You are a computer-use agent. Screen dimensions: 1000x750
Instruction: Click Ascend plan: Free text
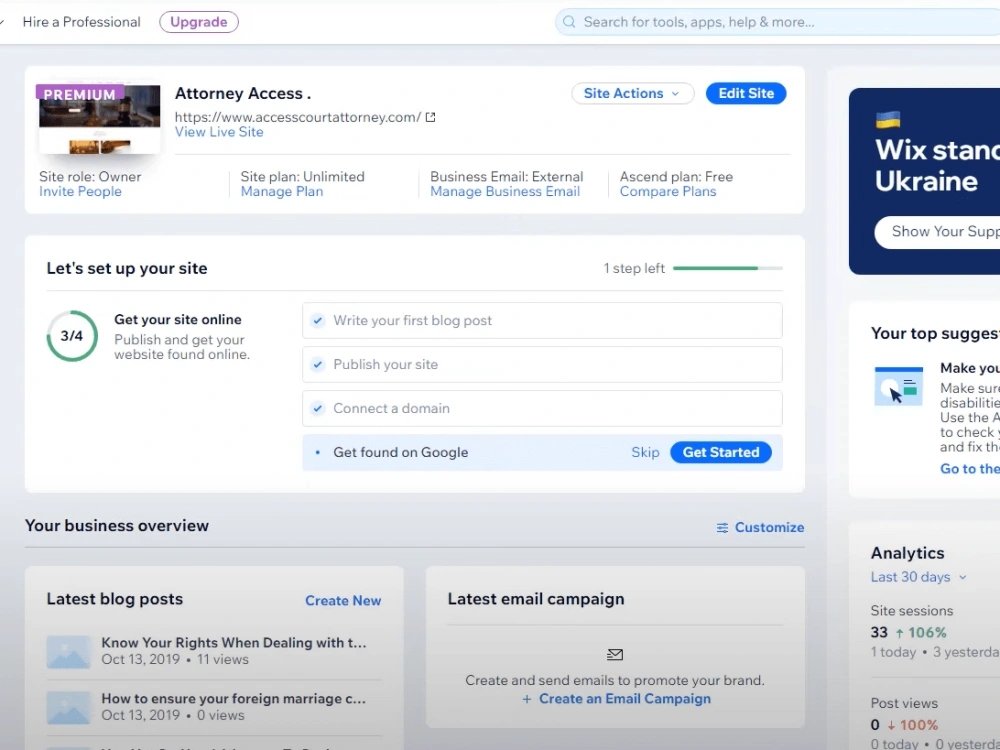[x=676, y=177]
